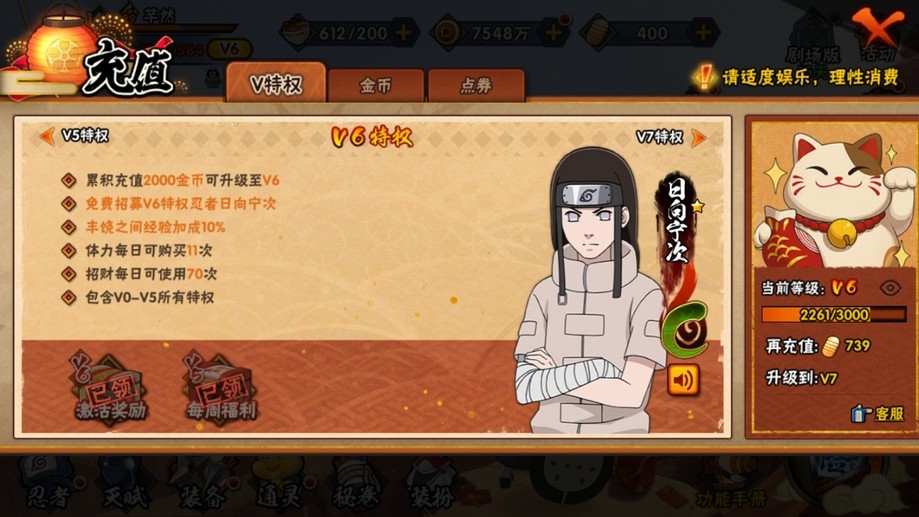Add gold with plus next to 7548万
This screenshot has width=919, height=517.
click(553, 33)
